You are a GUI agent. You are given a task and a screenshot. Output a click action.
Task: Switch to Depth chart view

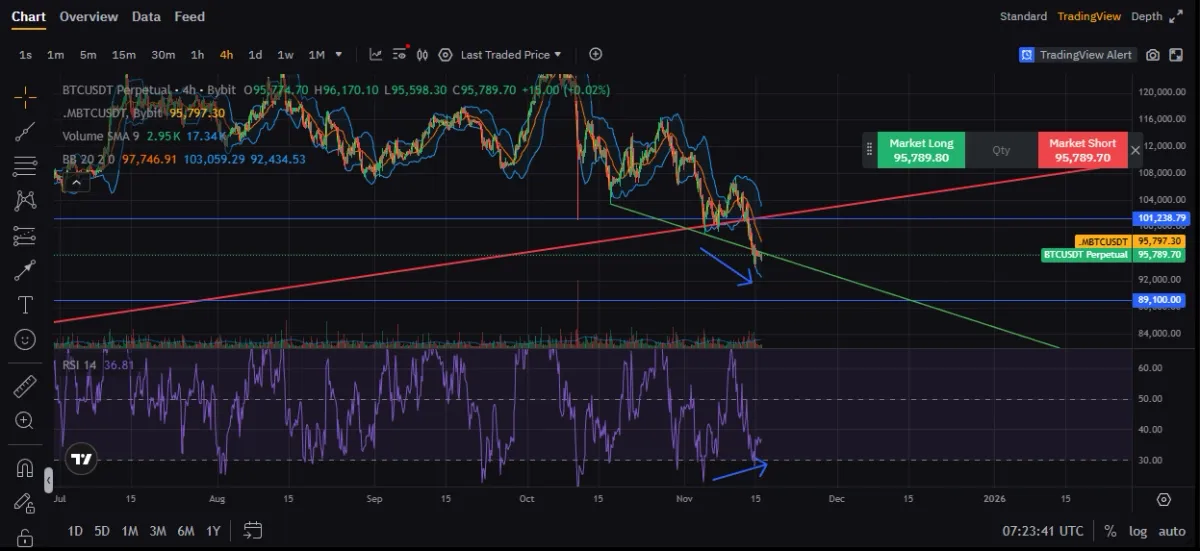coord(1147,16)
